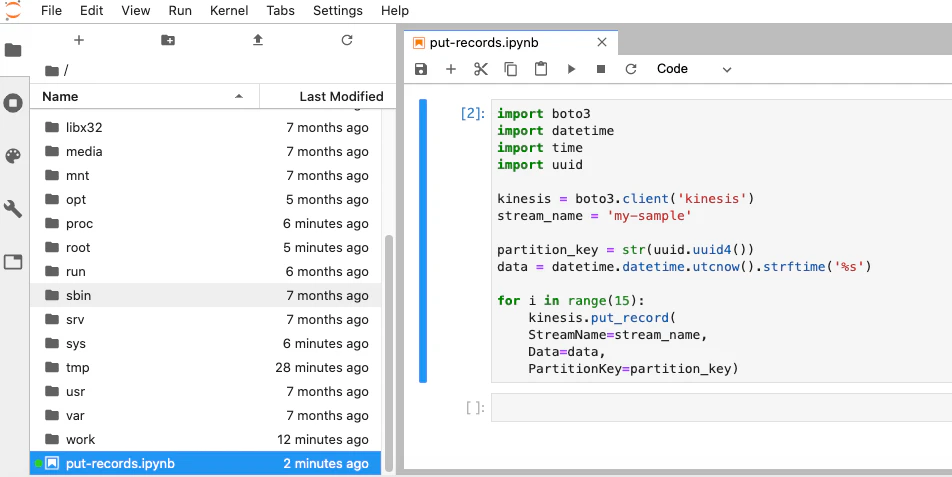Screen dimensions: 952x477
Task: Open the Help menu
Action: pyautogui.click(x=395, y=10)
